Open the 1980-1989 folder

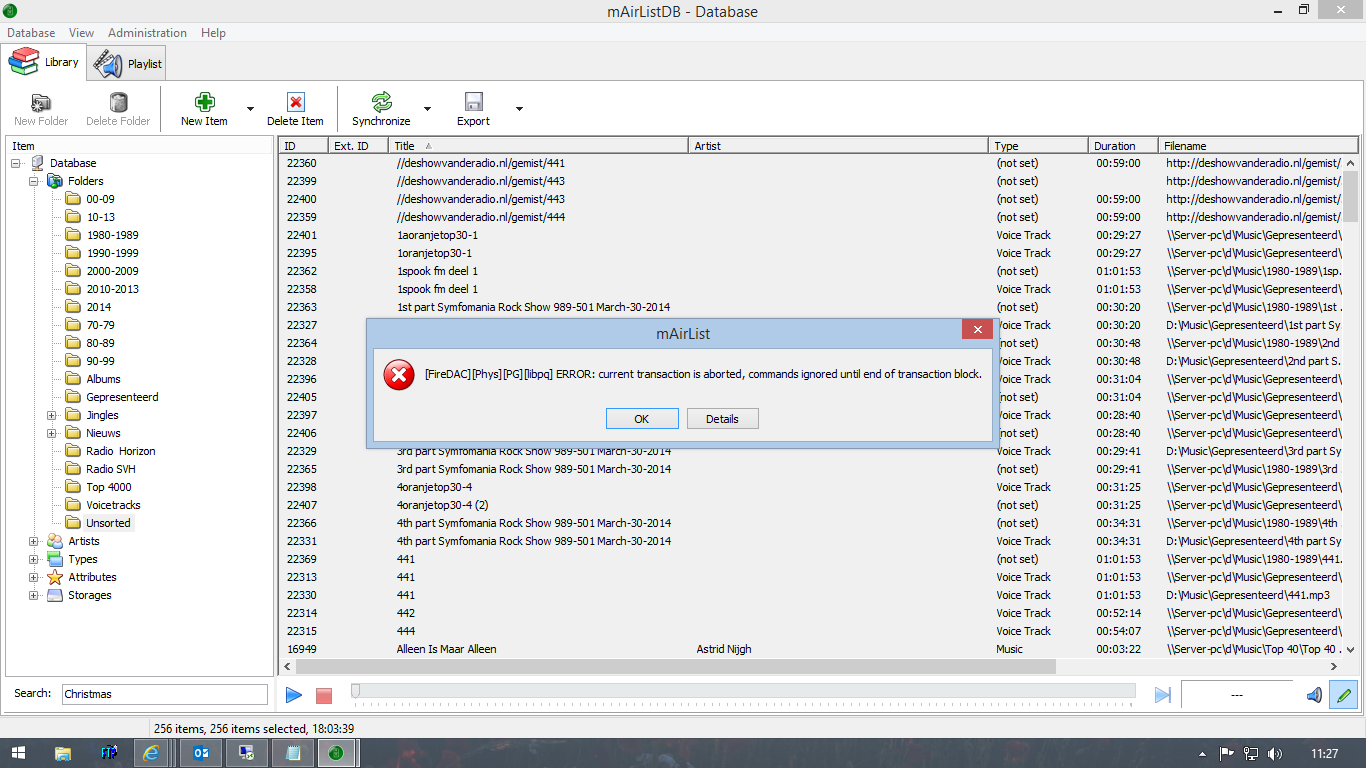(112, 235)
